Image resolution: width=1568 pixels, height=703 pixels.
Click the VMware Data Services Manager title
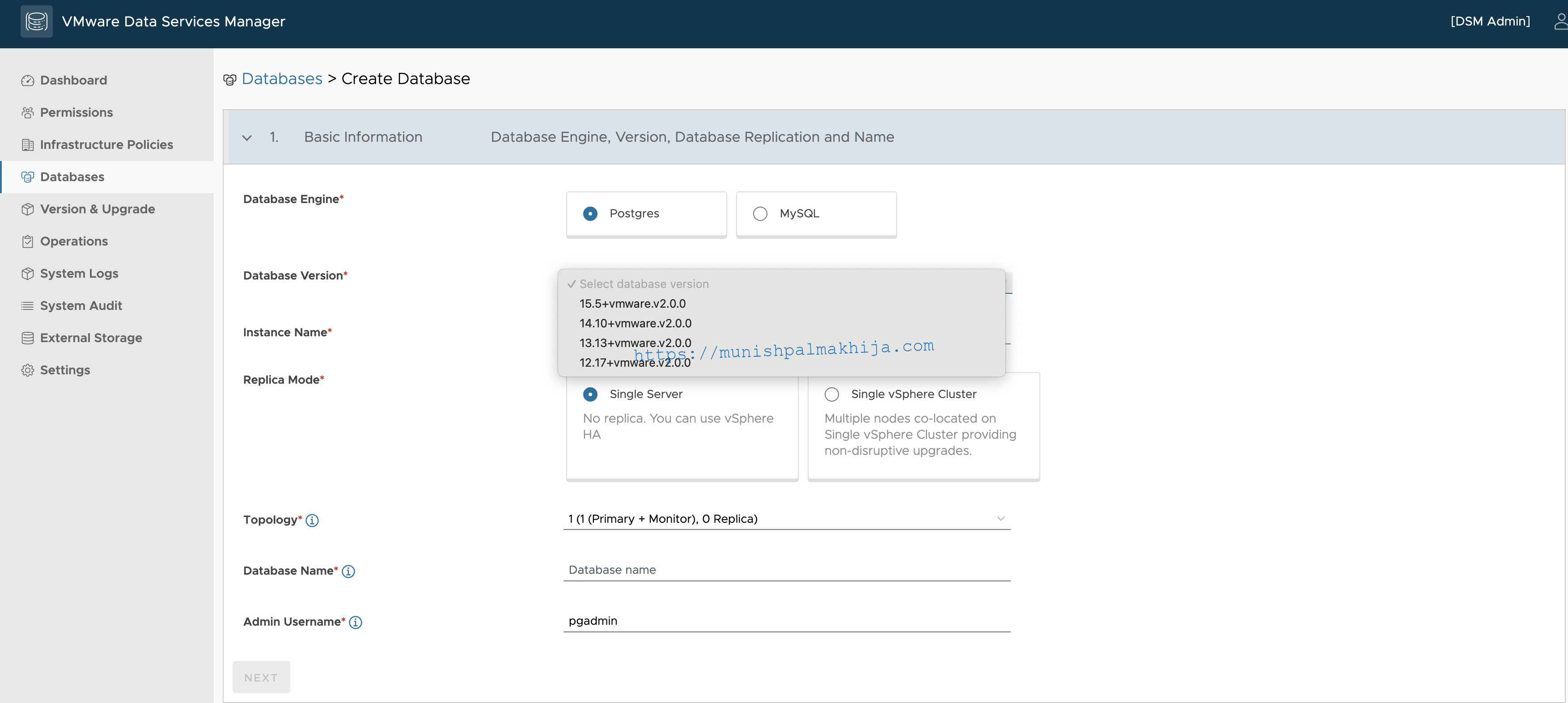tap(174, 21)
